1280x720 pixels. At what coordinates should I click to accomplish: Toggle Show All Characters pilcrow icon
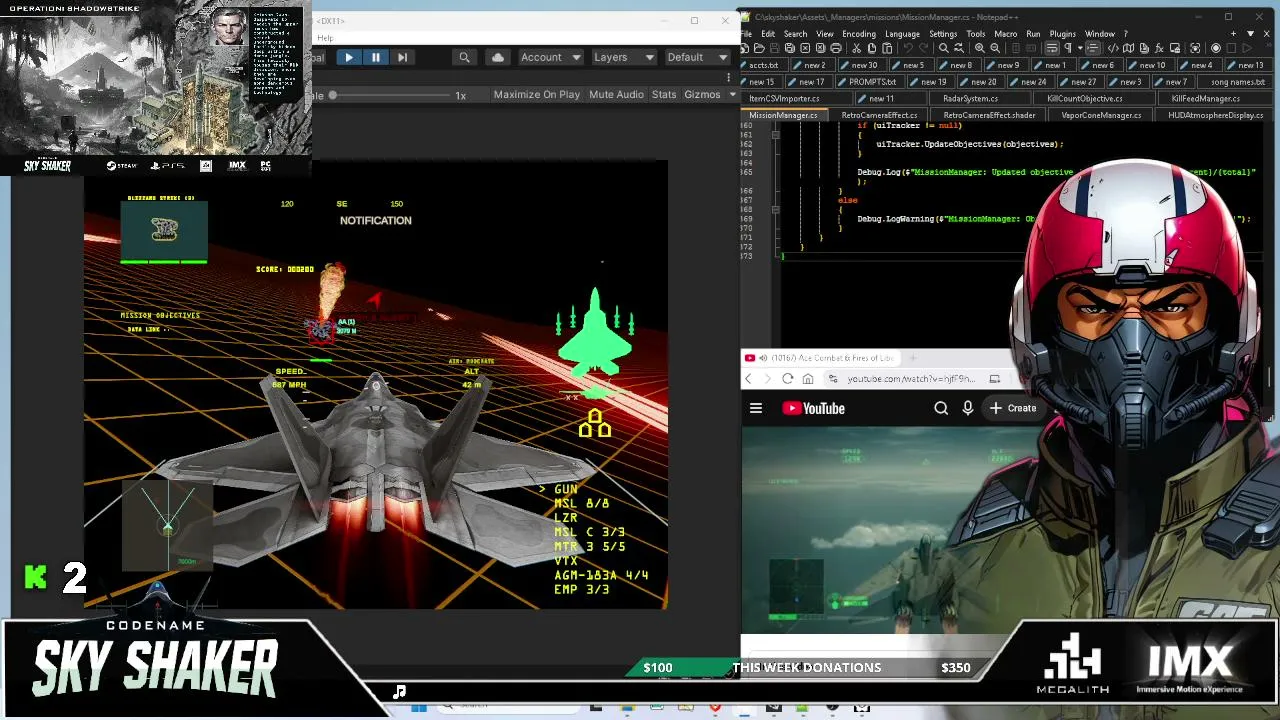pyautogui.click(x=1067, y=48)
